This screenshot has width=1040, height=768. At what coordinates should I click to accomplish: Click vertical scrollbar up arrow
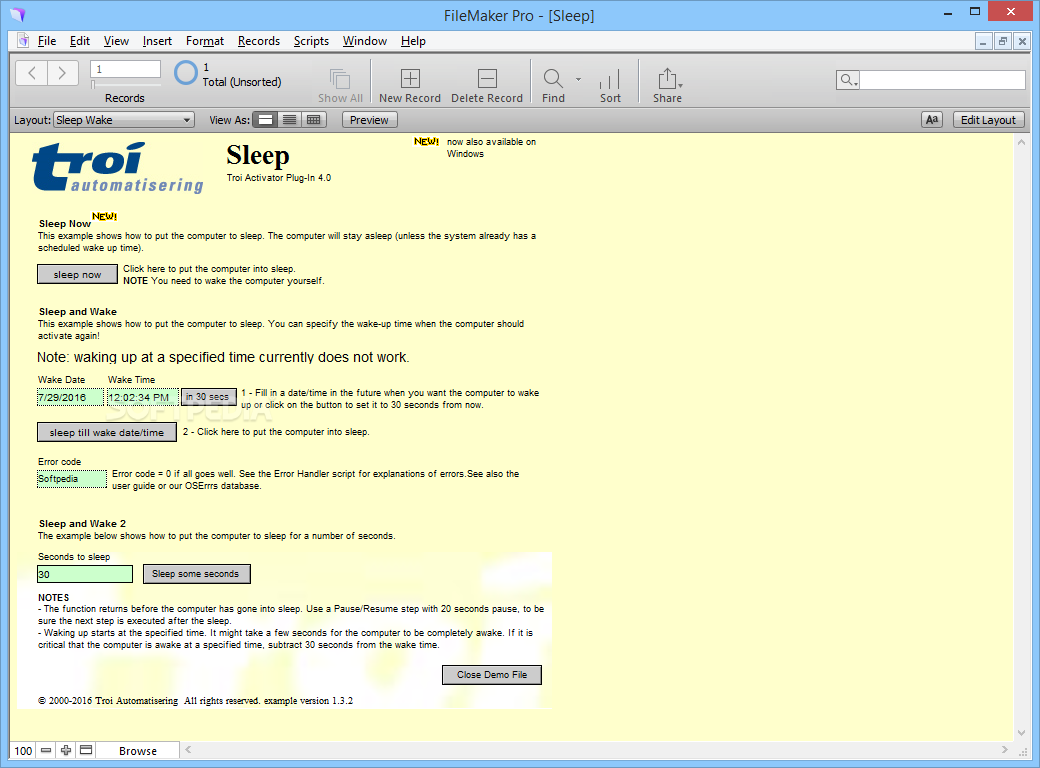click(x=1021, y=142)
